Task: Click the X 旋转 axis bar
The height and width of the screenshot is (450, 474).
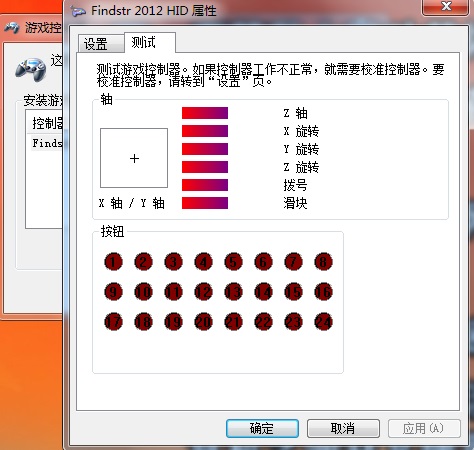Action: coord(205,131)
